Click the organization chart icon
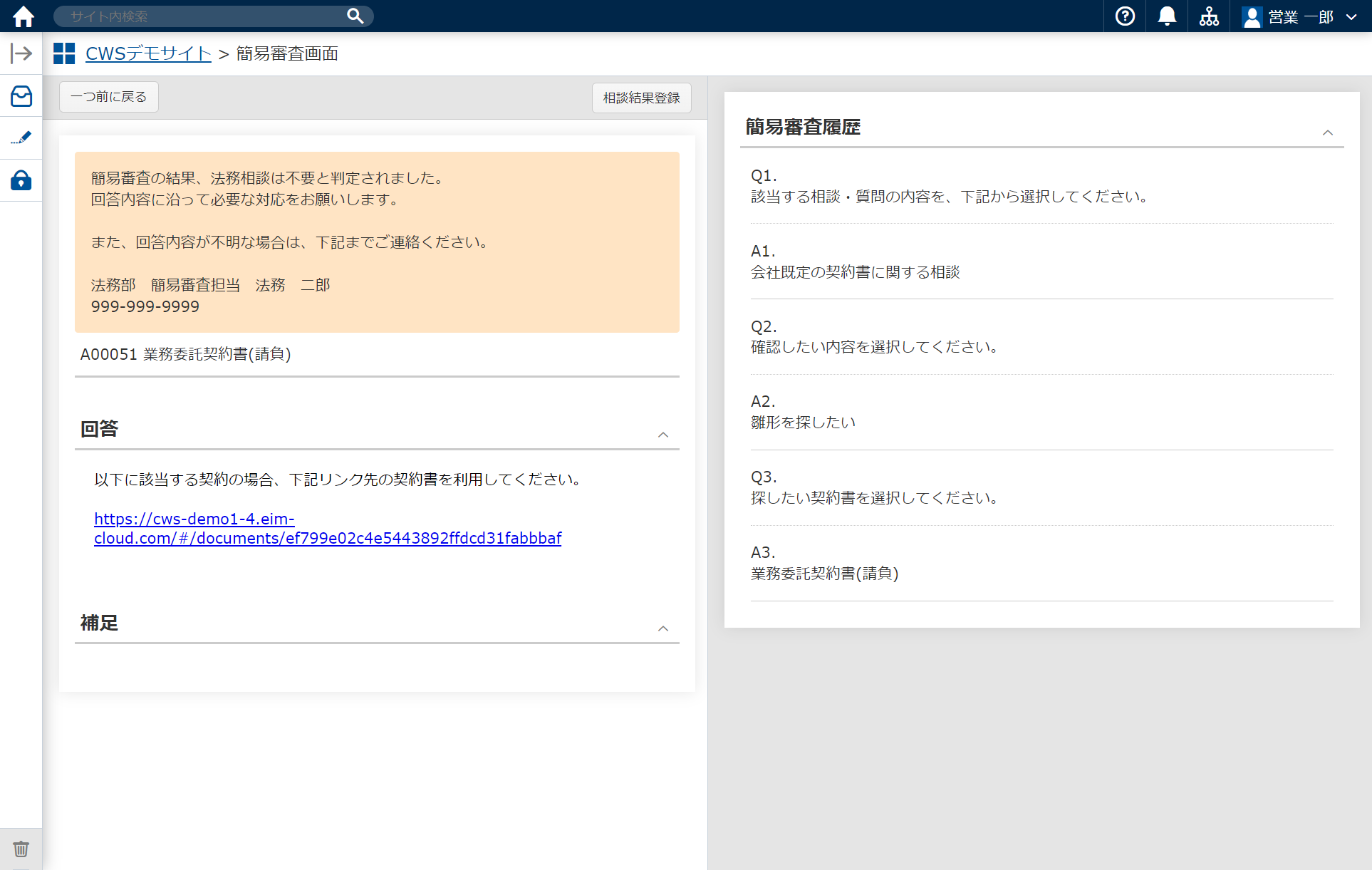This screenshot has width=1372, height=870. tap(1209, 16)
